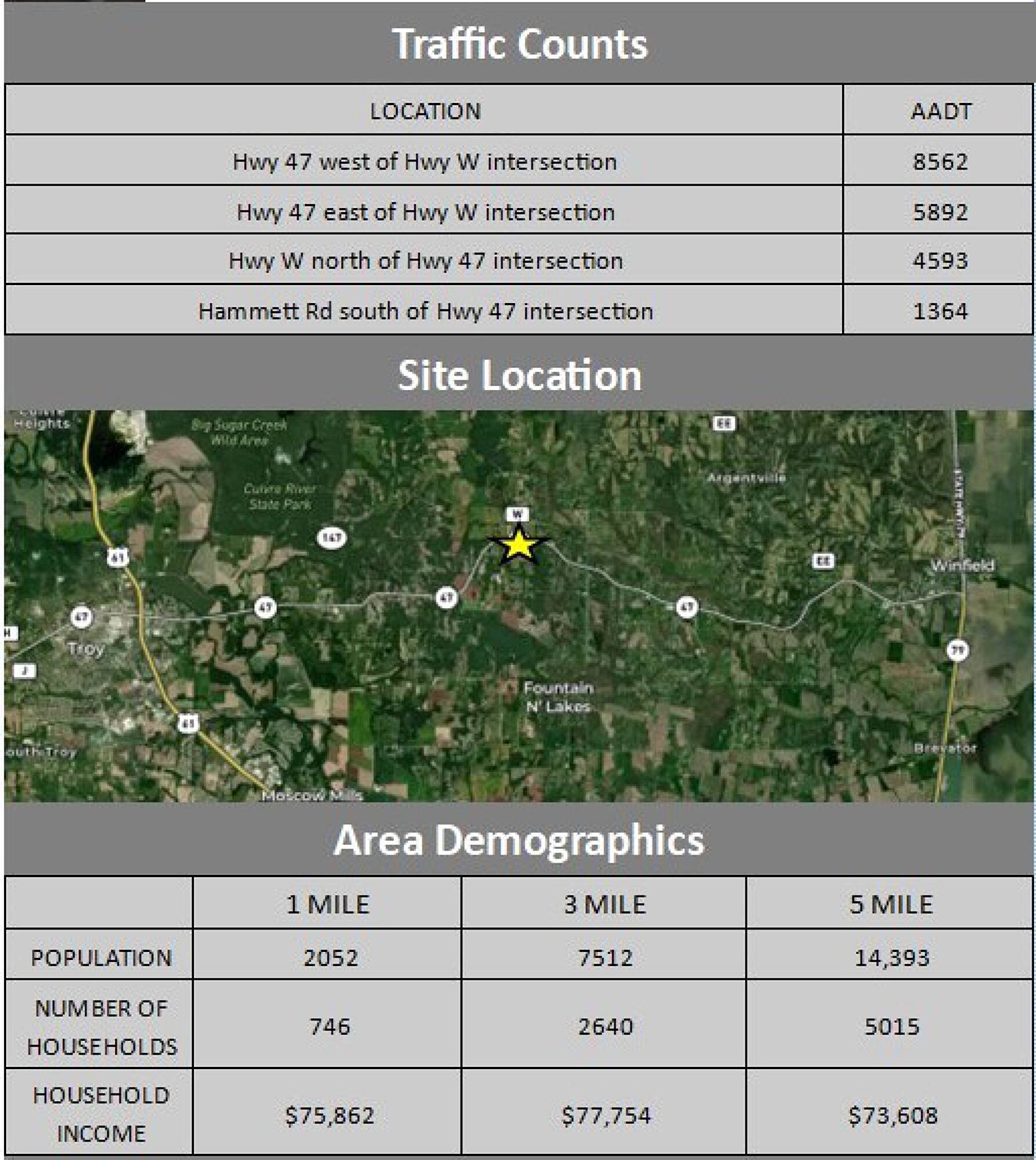Click the yellow star site marker
1036x1160 pixels.
(x=518, y=545)
